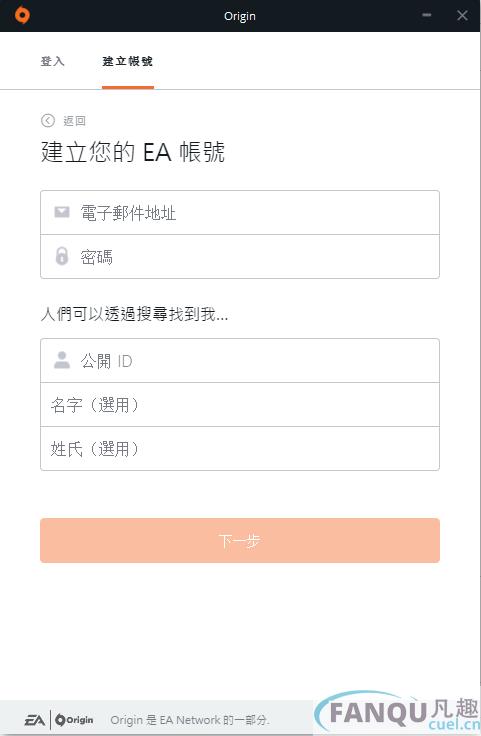Go back via the 返回 link

click(x=74, y=121)
